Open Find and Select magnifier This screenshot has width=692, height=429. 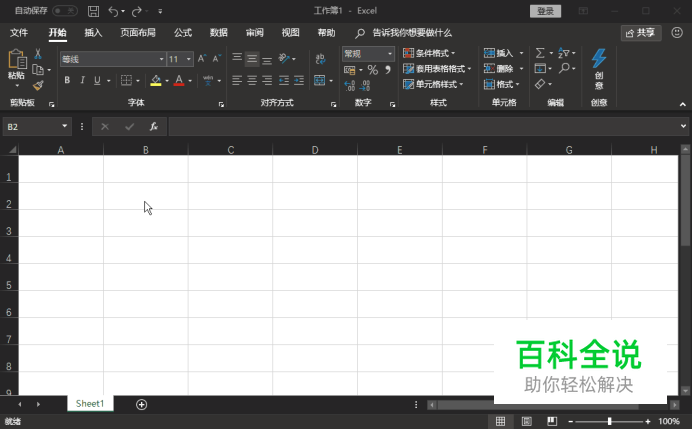tap(564, 68)
